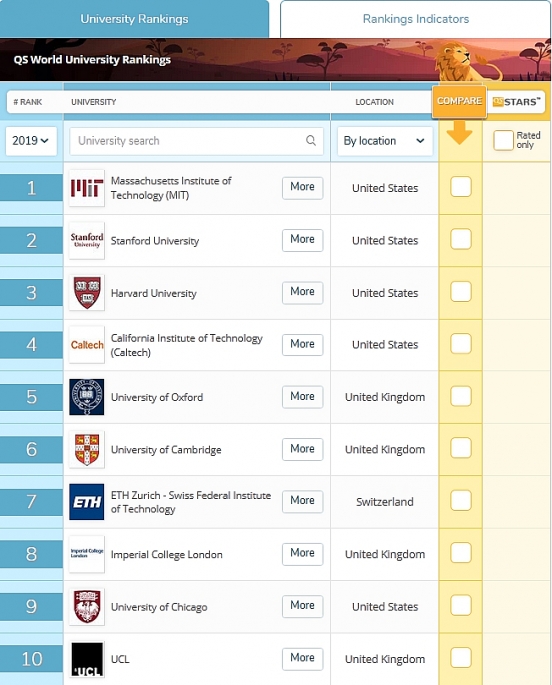Viewport: 552px width, 685px height.
Task: Enable the Rated only checkbox
Action: click(503, 140)
